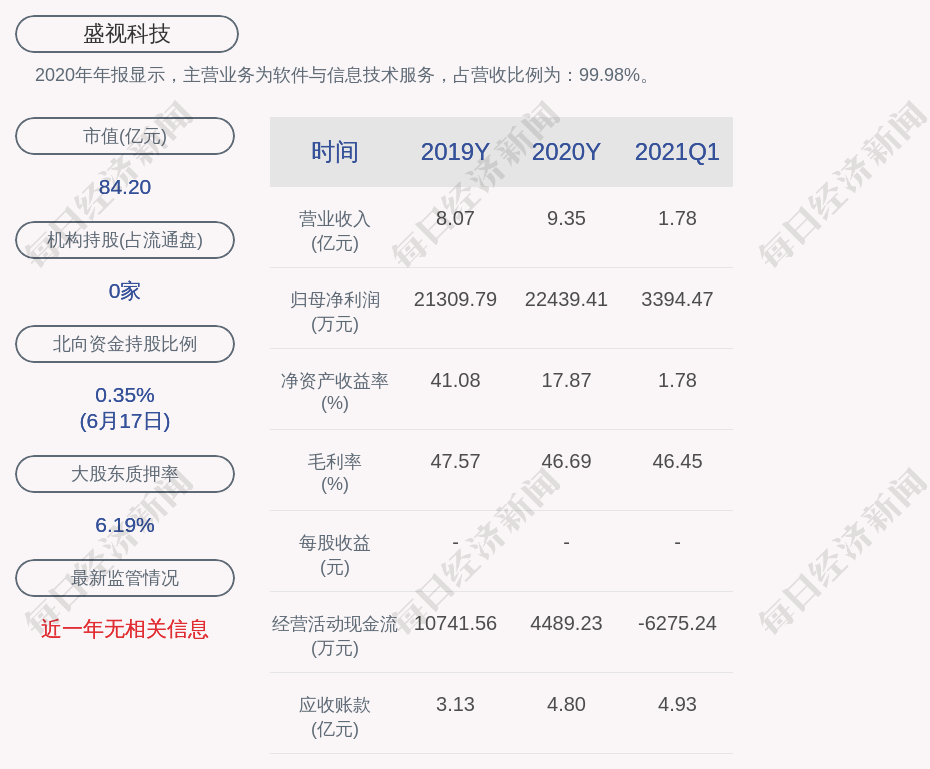Select gross margin value 47.57
930x769 pixels.
coord(455,461)
